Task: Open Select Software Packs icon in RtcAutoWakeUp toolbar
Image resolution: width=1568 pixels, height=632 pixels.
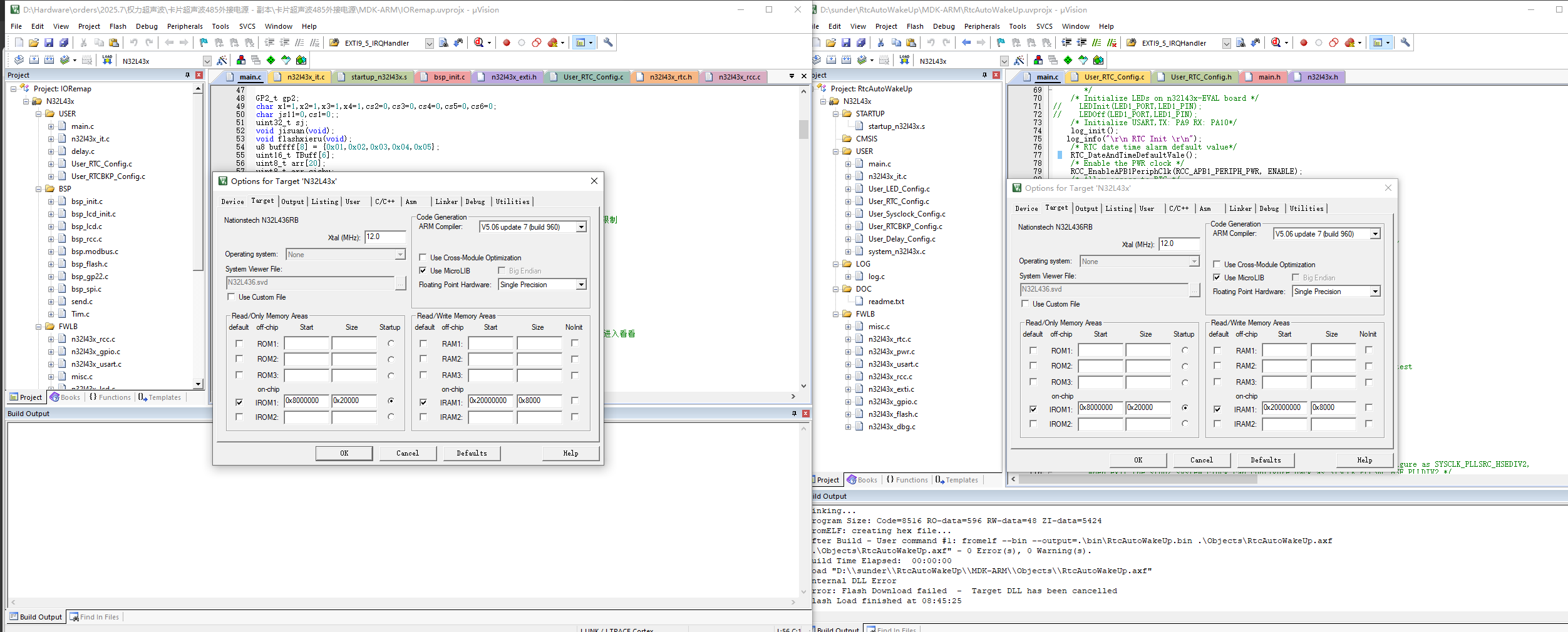Action: [1083, 60]
